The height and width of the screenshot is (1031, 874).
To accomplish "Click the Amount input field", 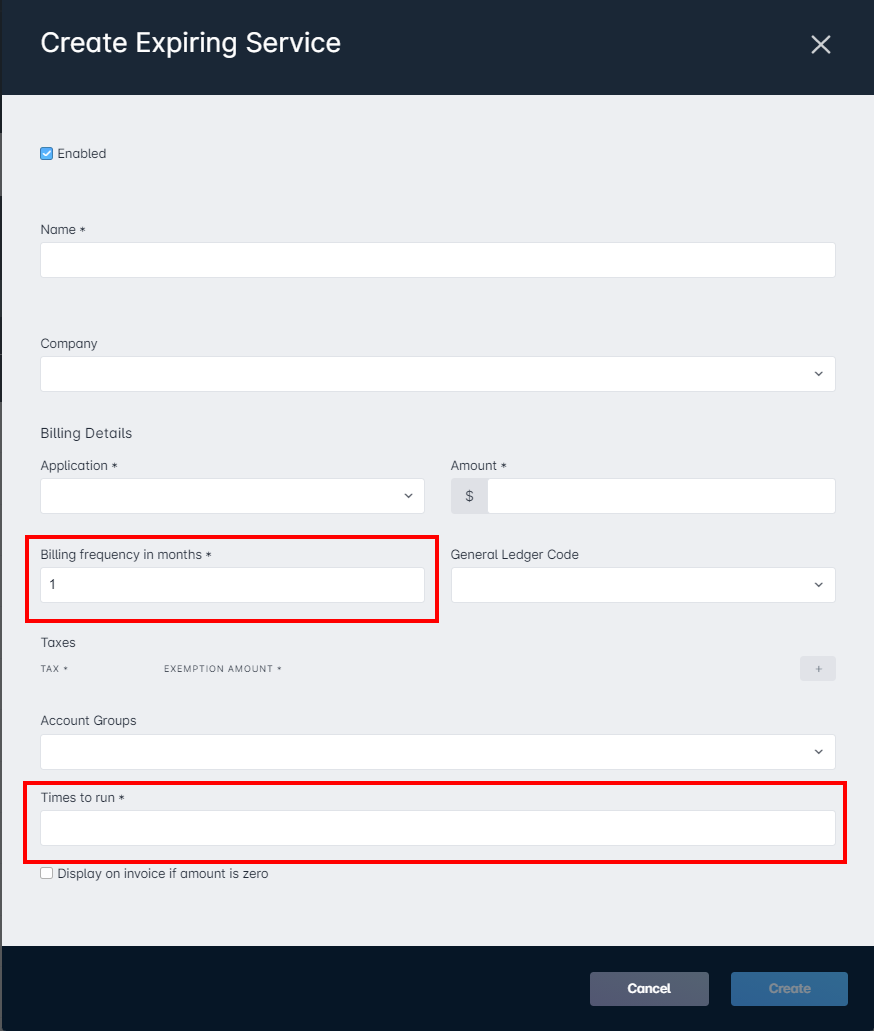I will click(x=661, y=496).
